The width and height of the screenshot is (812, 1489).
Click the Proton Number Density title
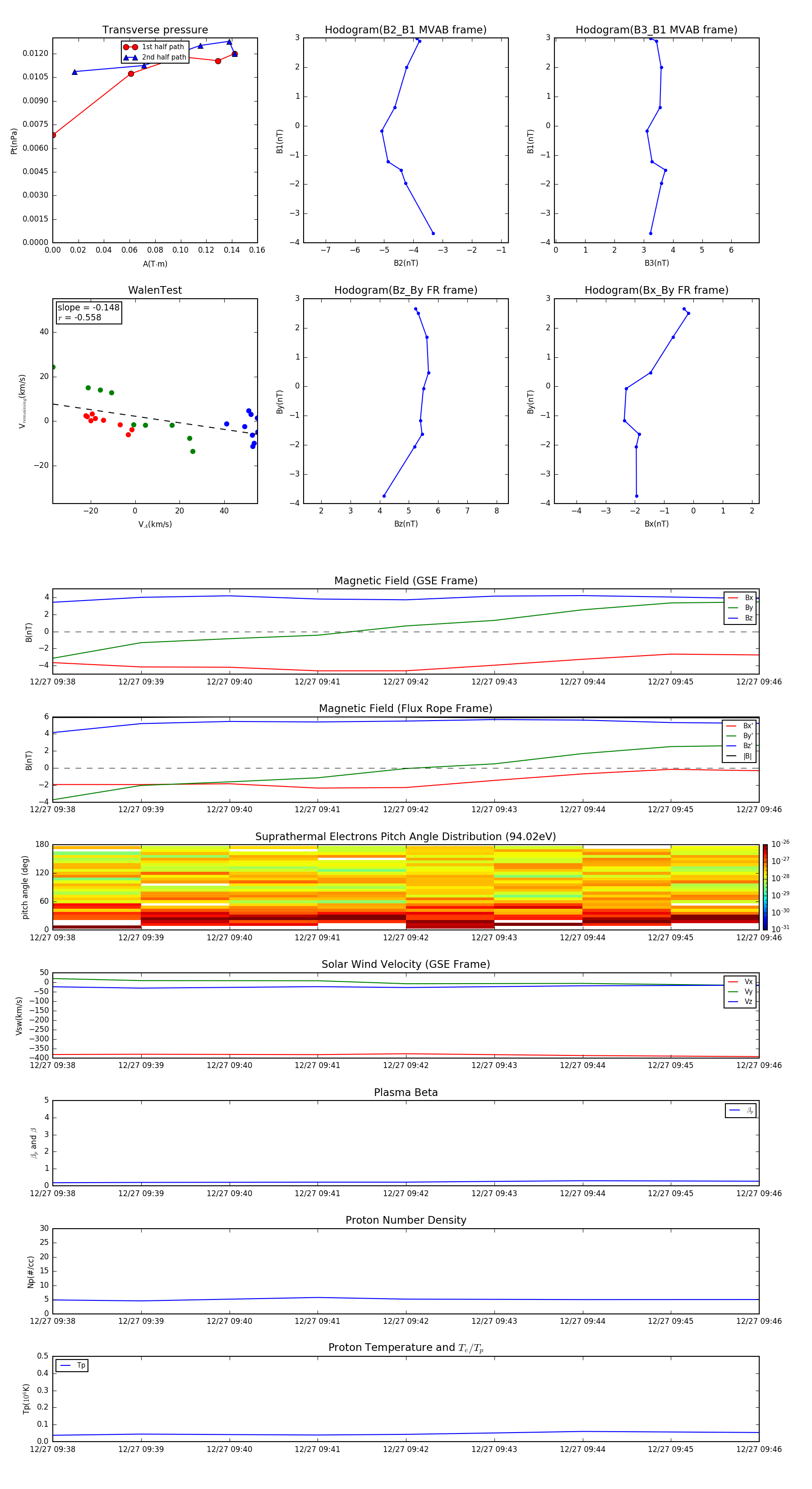click(406, 1220)
